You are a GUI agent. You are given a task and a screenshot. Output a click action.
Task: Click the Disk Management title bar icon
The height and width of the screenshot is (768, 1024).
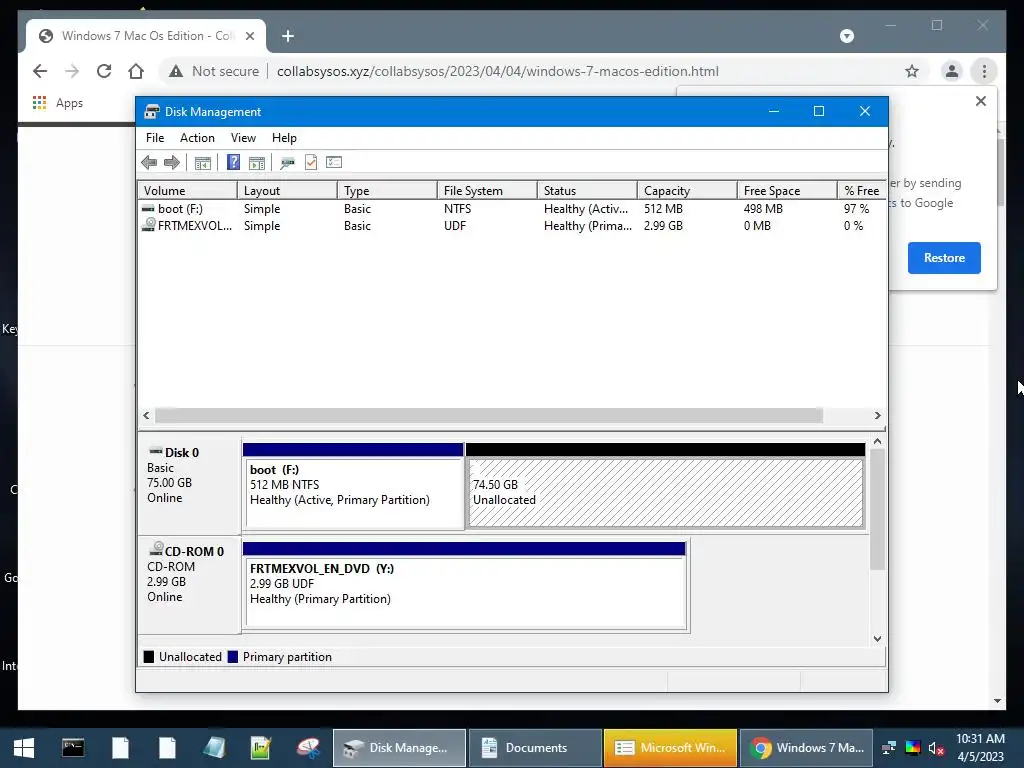pyautogui.click(x=152, y=112)
